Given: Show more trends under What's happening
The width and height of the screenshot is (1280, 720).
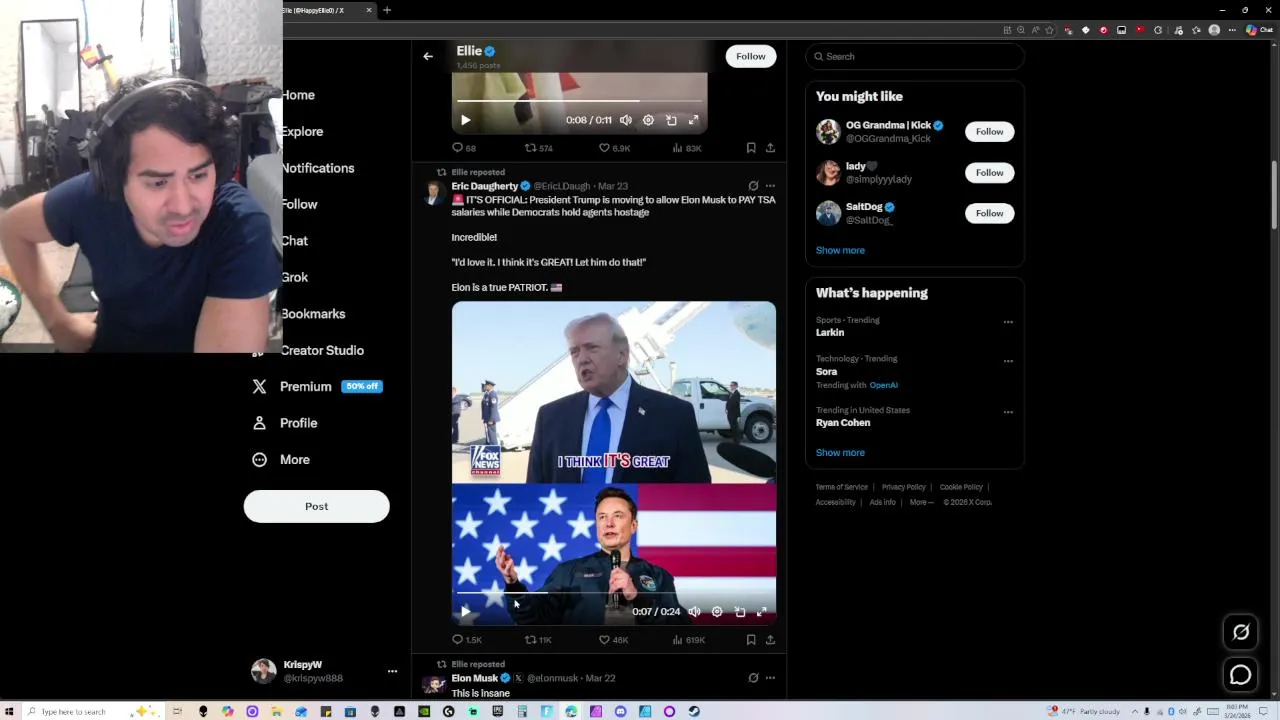Looking at the screenshot, I should click(840, 452).
